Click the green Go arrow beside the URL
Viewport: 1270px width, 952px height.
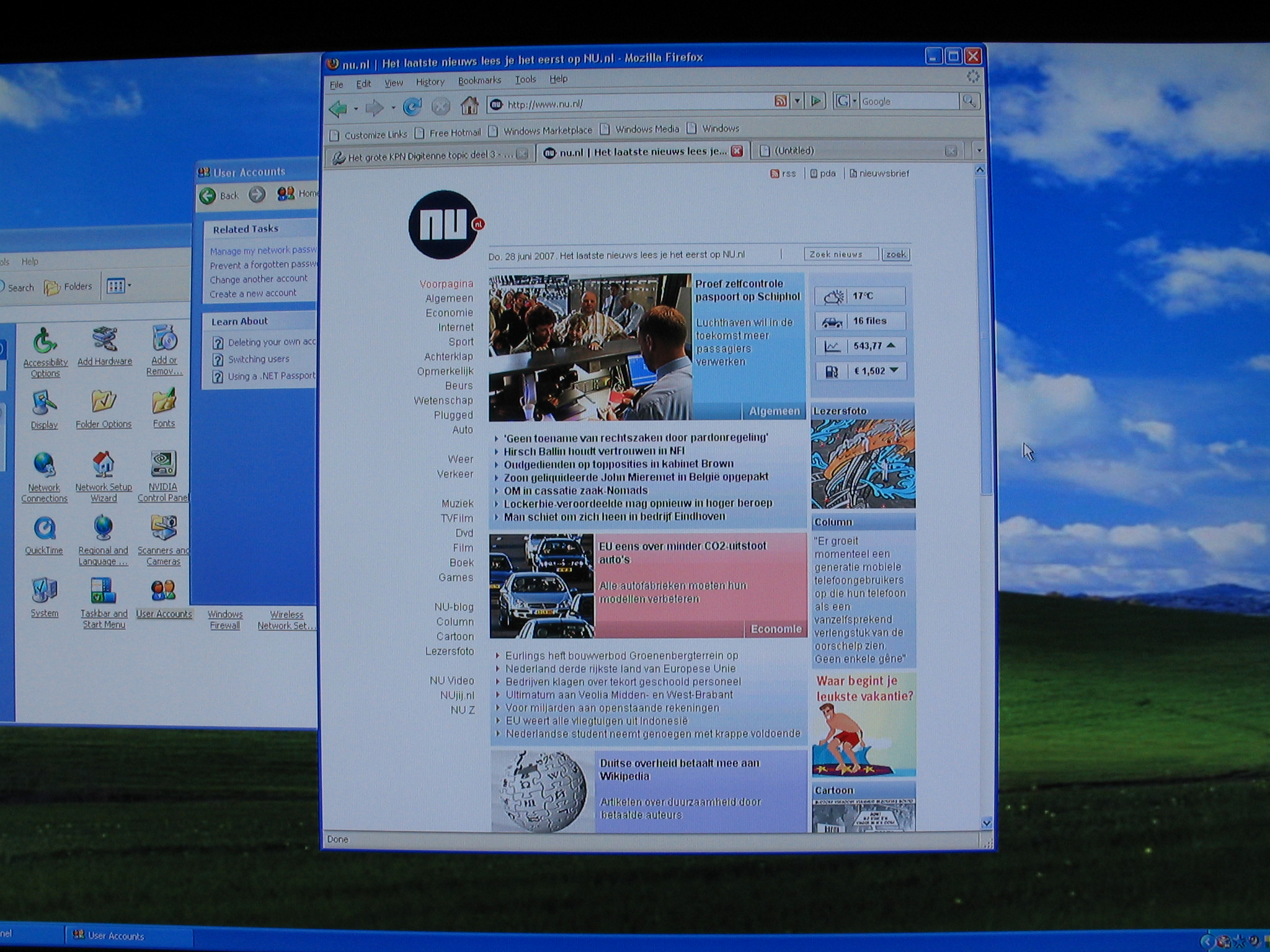(x=816, y=100)
